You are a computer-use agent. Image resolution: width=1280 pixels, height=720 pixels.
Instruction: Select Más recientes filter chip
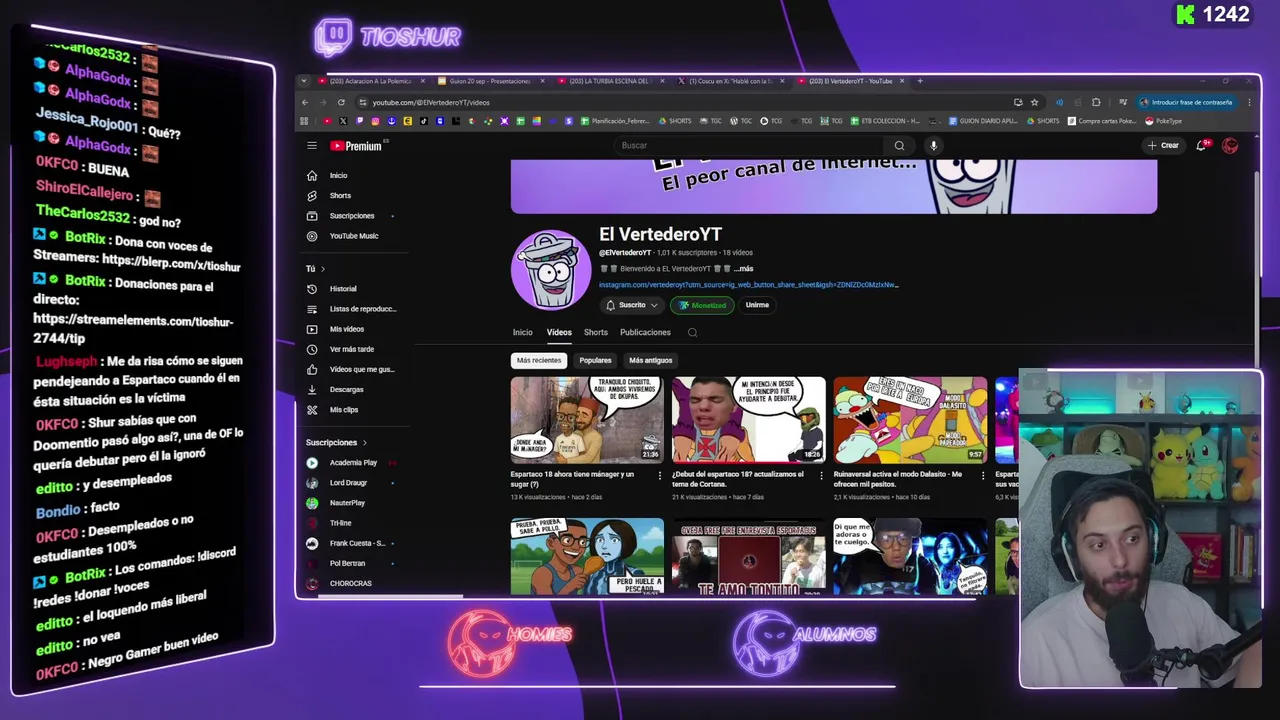click(x=539, y=360)
